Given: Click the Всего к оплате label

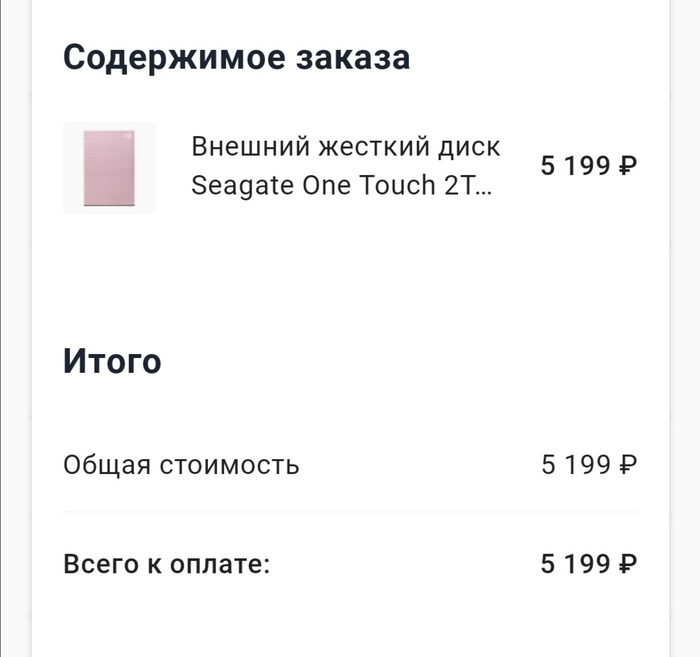Looking at the screenshot, I should tap(166, 564).
